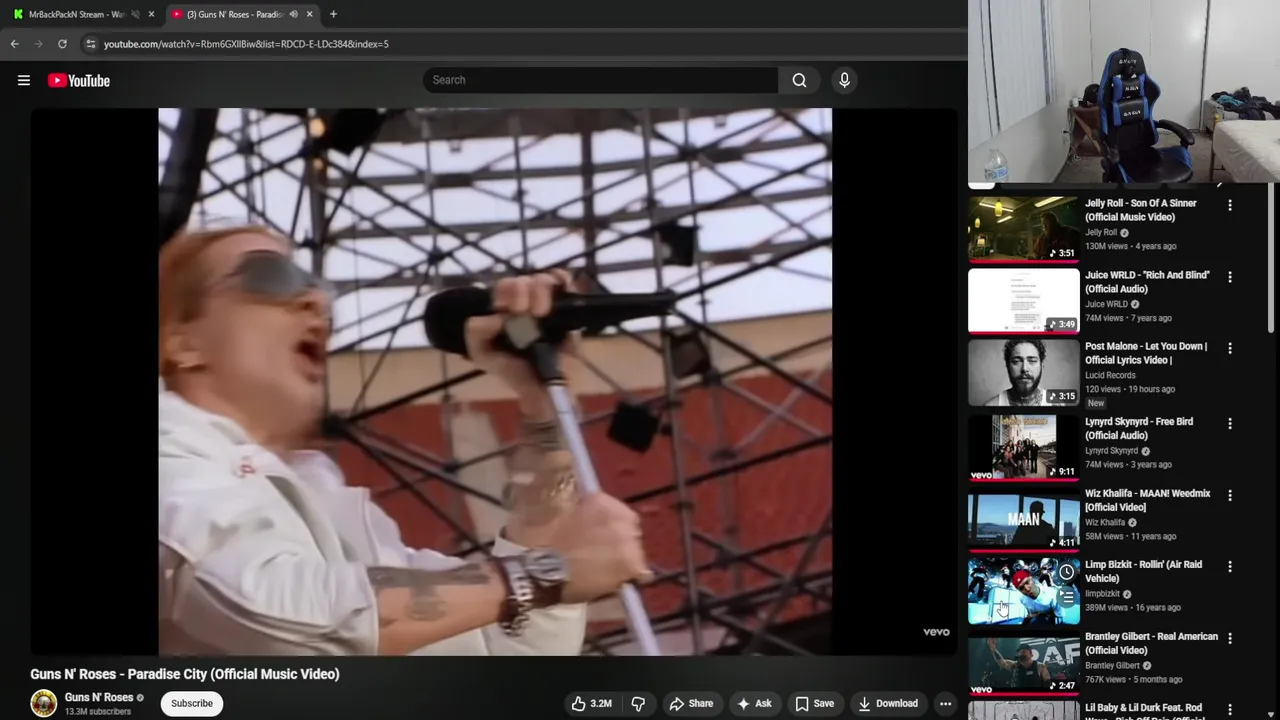Close the Guns N' Roses tab
This screenshot has width=1280, height=720.
click(309, 14)
